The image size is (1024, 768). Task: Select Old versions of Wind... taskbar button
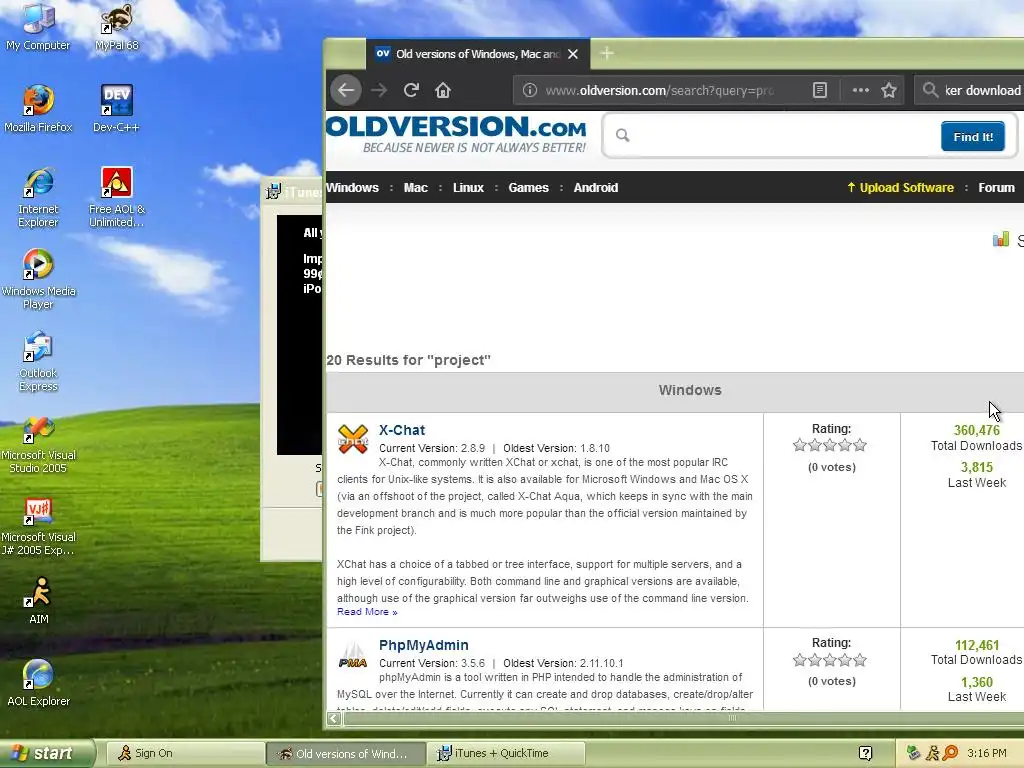pos(346,753)
